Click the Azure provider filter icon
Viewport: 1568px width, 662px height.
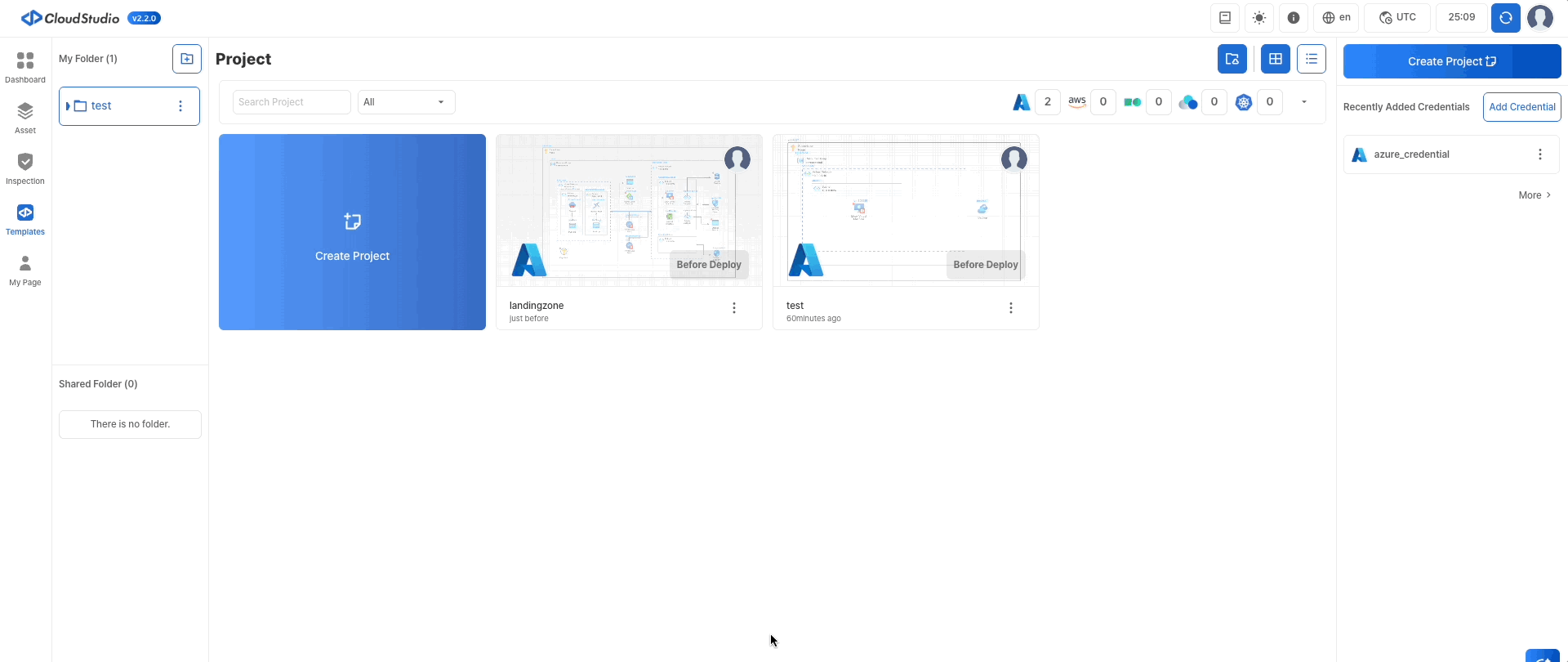point(1022,102)
